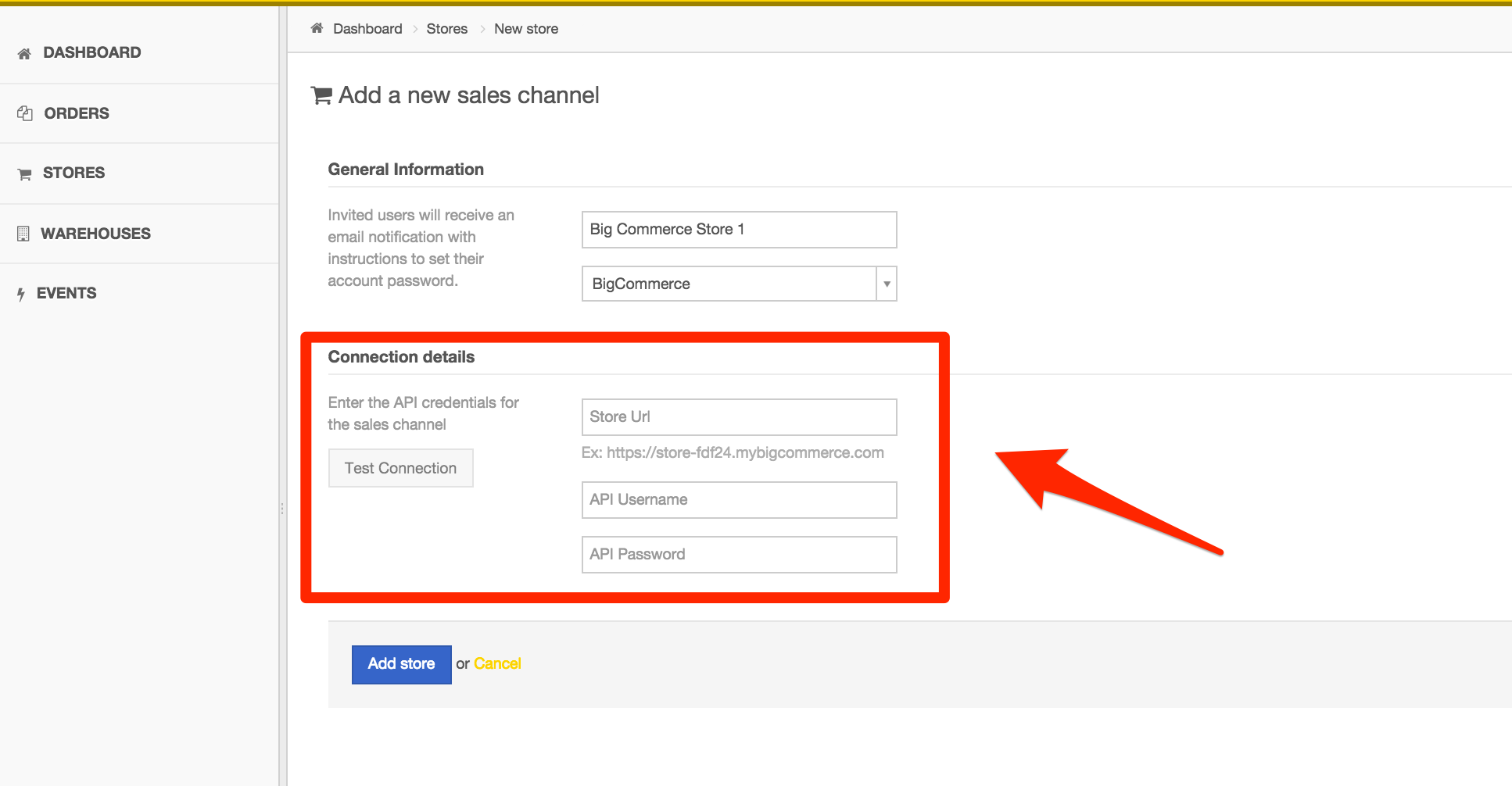Focus the API Password field

coord(739,555)
